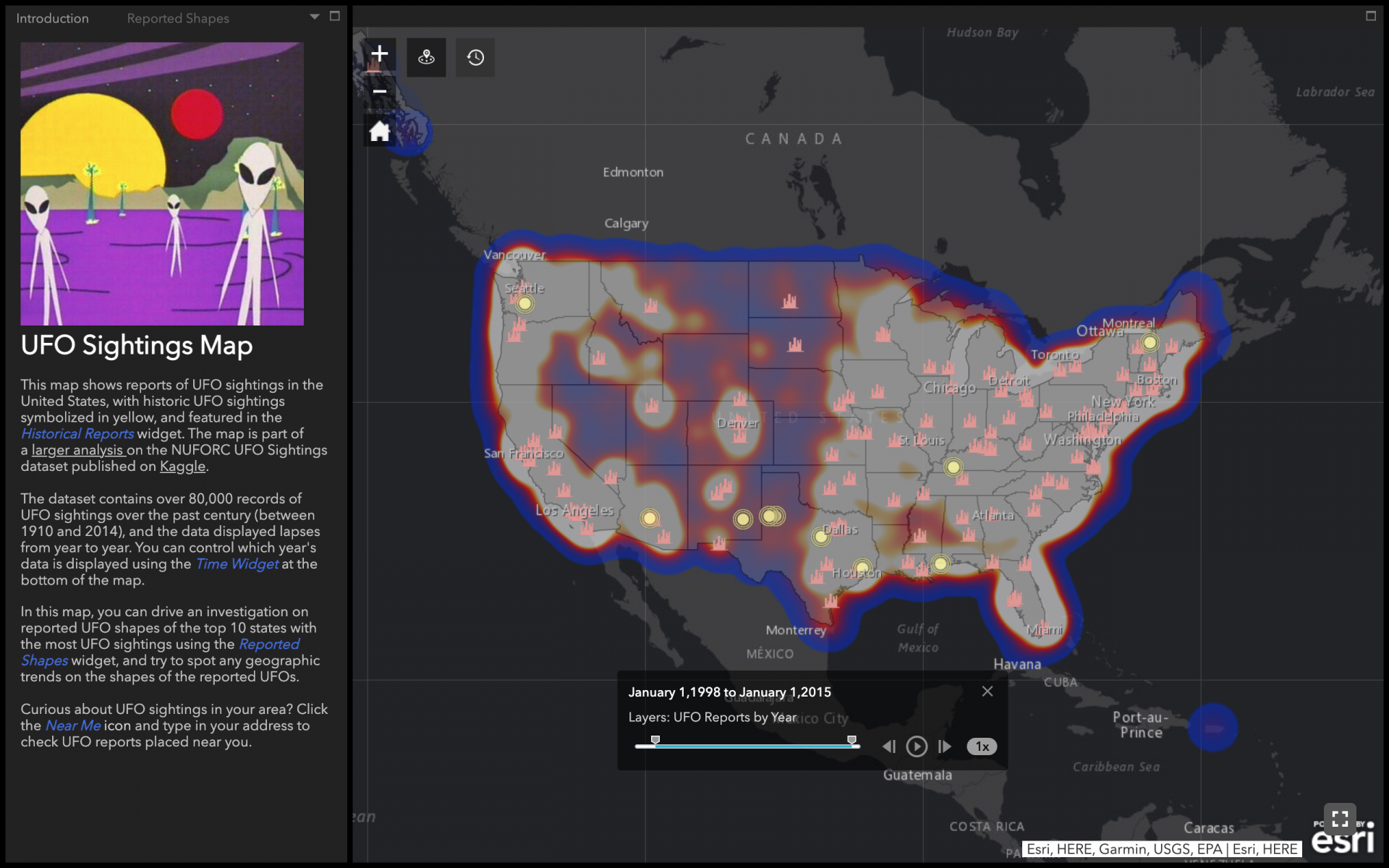Drag the timeline slider to adjust year
This screenshot has width=1389, height=868.
[653, 740]
